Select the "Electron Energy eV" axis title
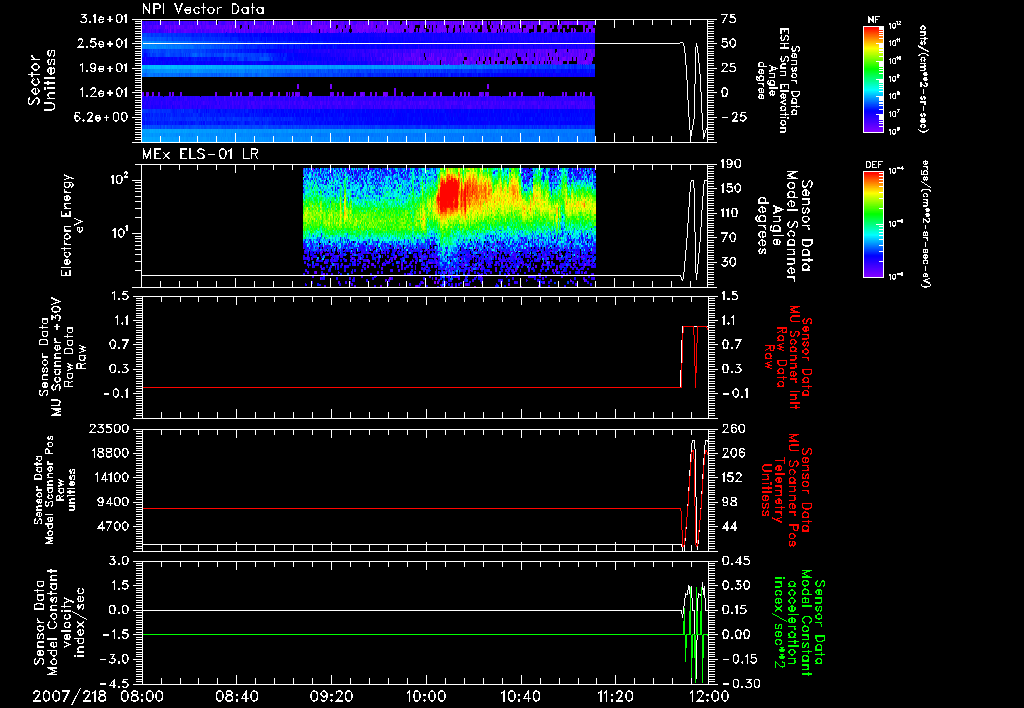This screenshot has width=1024, height=708. [x=73, y=225]
